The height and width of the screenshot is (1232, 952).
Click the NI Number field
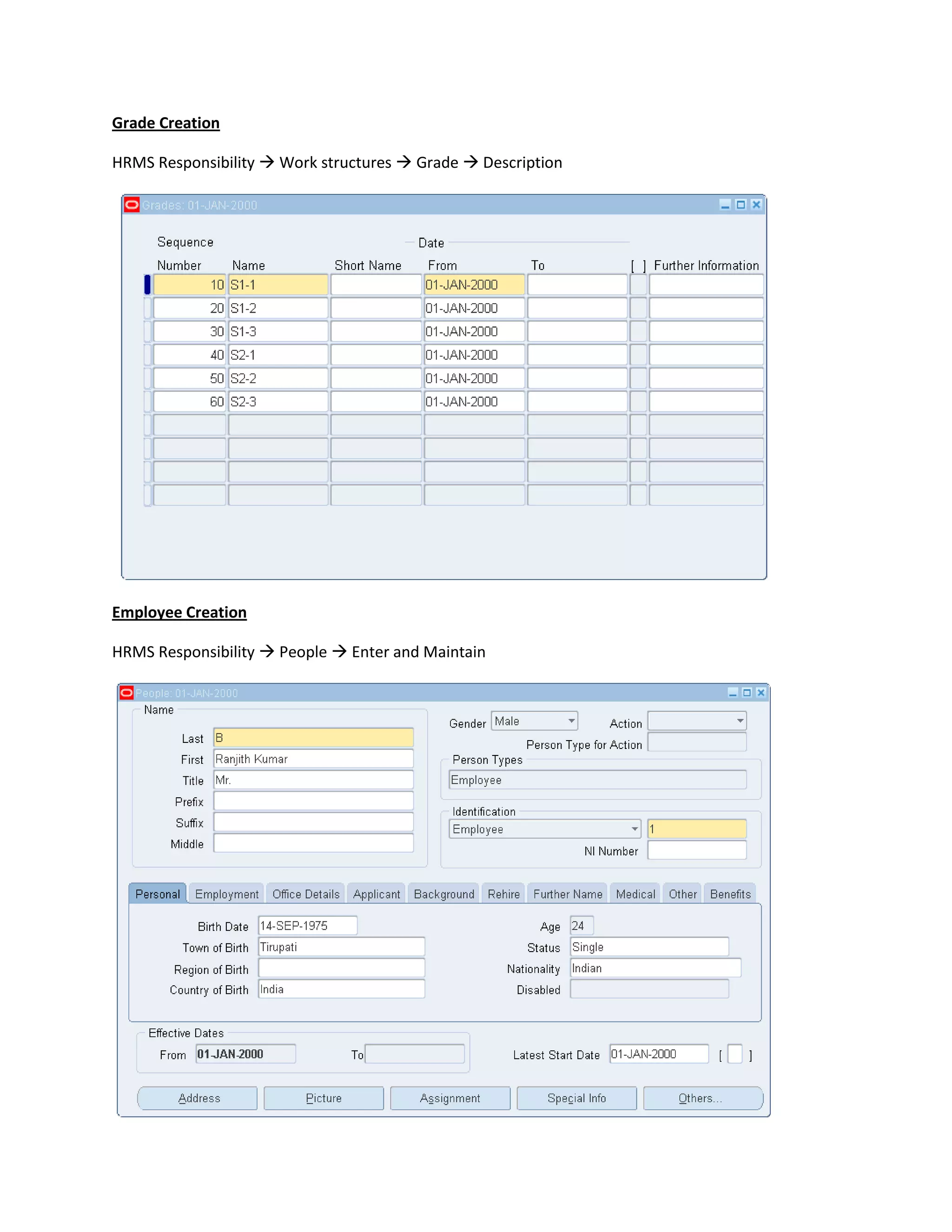tap(697, 850)
